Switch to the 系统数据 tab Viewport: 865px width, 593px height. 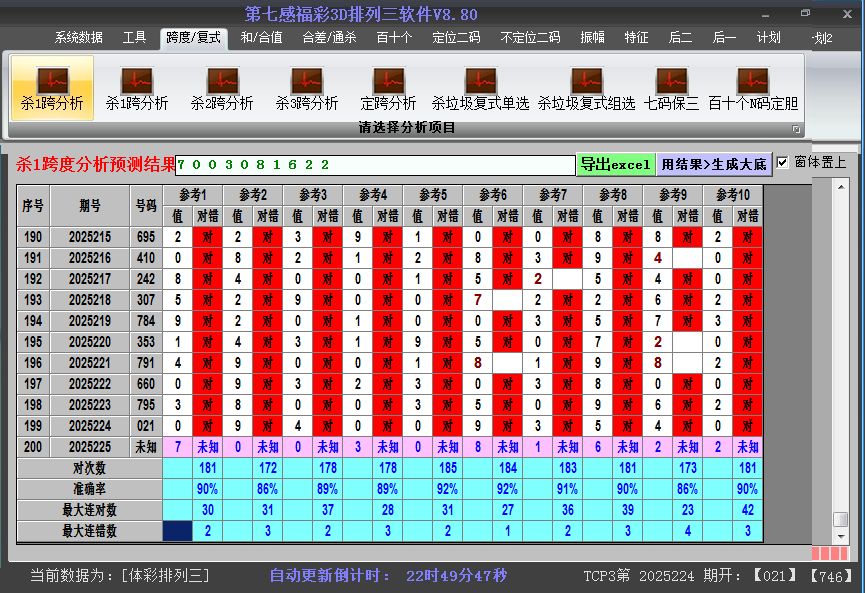[x=78, y=38]
